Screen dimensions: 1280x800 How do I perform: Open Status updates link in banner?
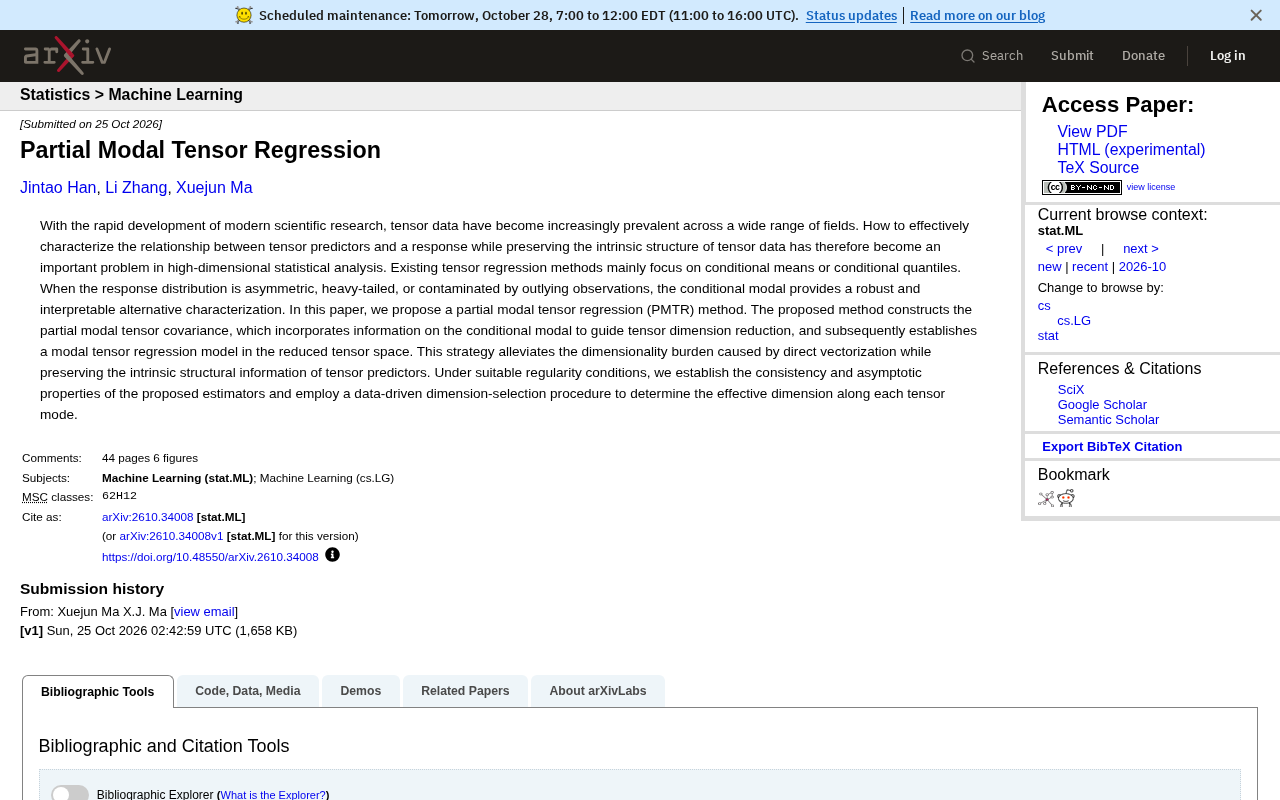851,15
